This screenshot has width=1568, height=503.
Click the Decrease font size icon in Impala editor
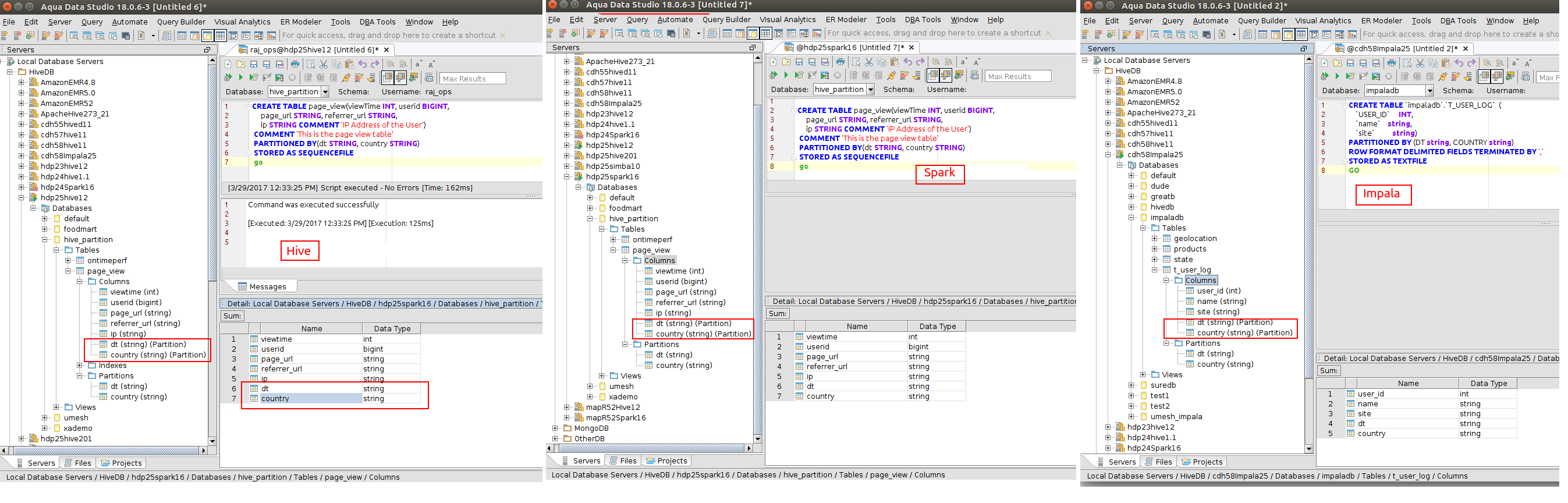point(1515,63)
